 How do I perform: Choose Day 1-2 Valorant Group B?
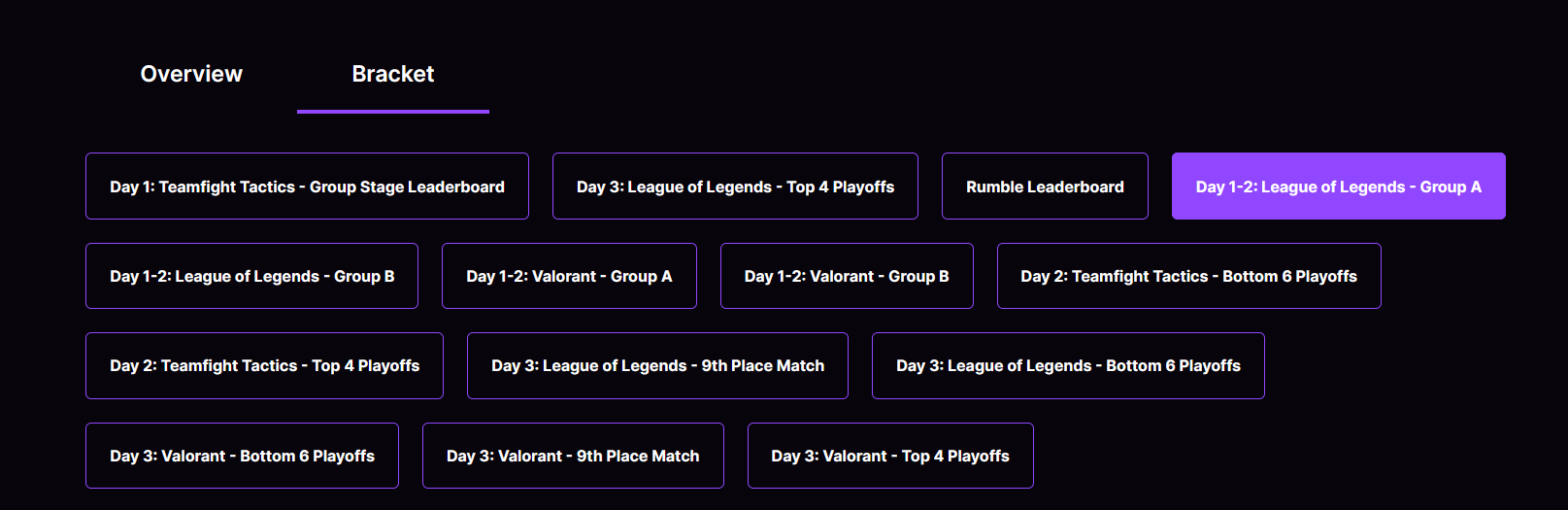tap(847, 276)
